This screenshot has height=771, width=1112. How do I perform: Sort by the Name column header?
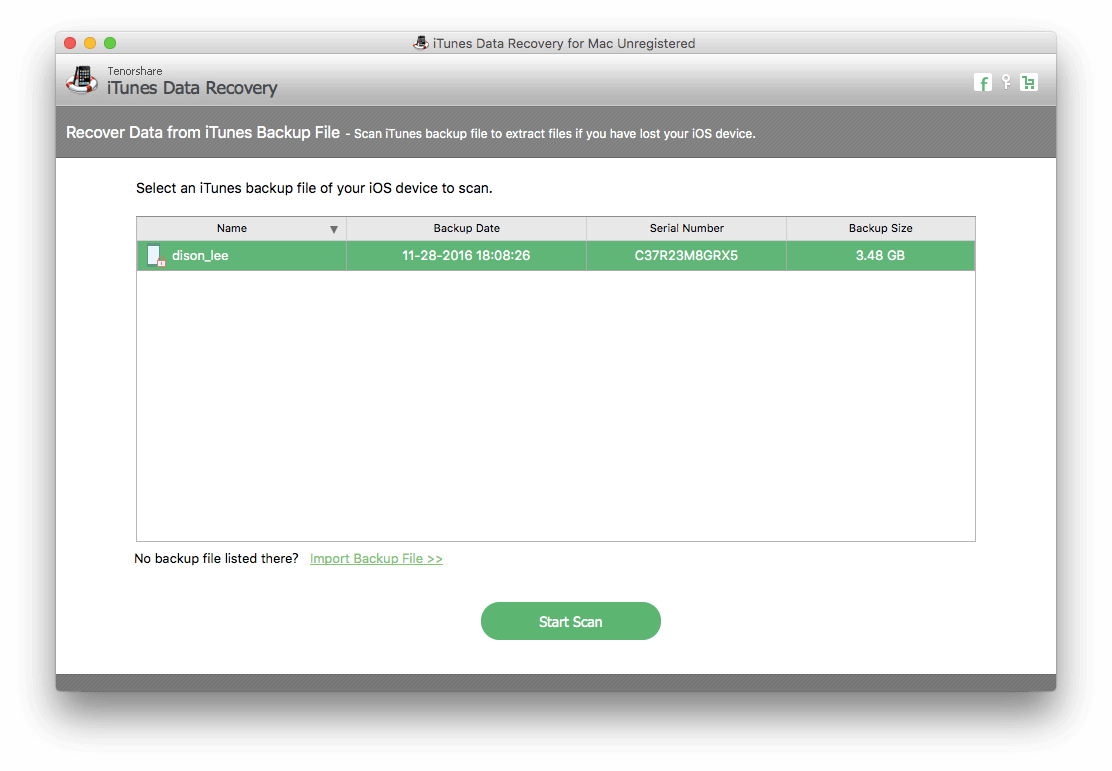[241, 228]
